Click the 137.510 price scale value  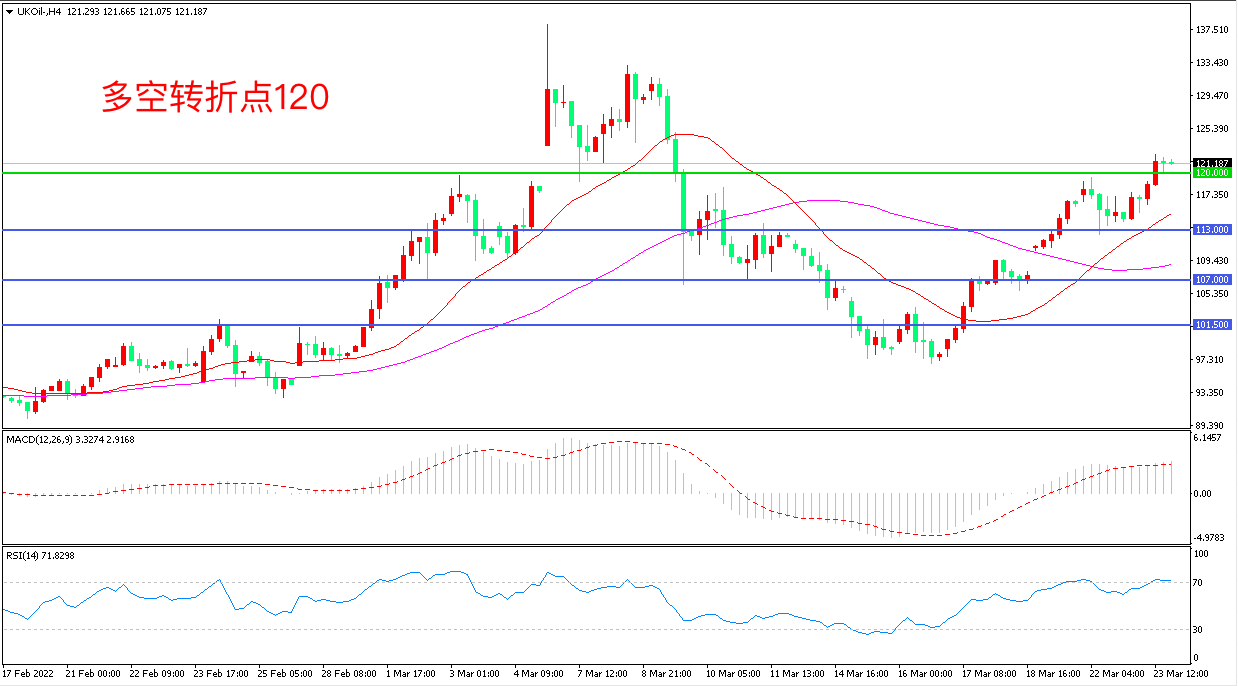(x=1212, y=30)
